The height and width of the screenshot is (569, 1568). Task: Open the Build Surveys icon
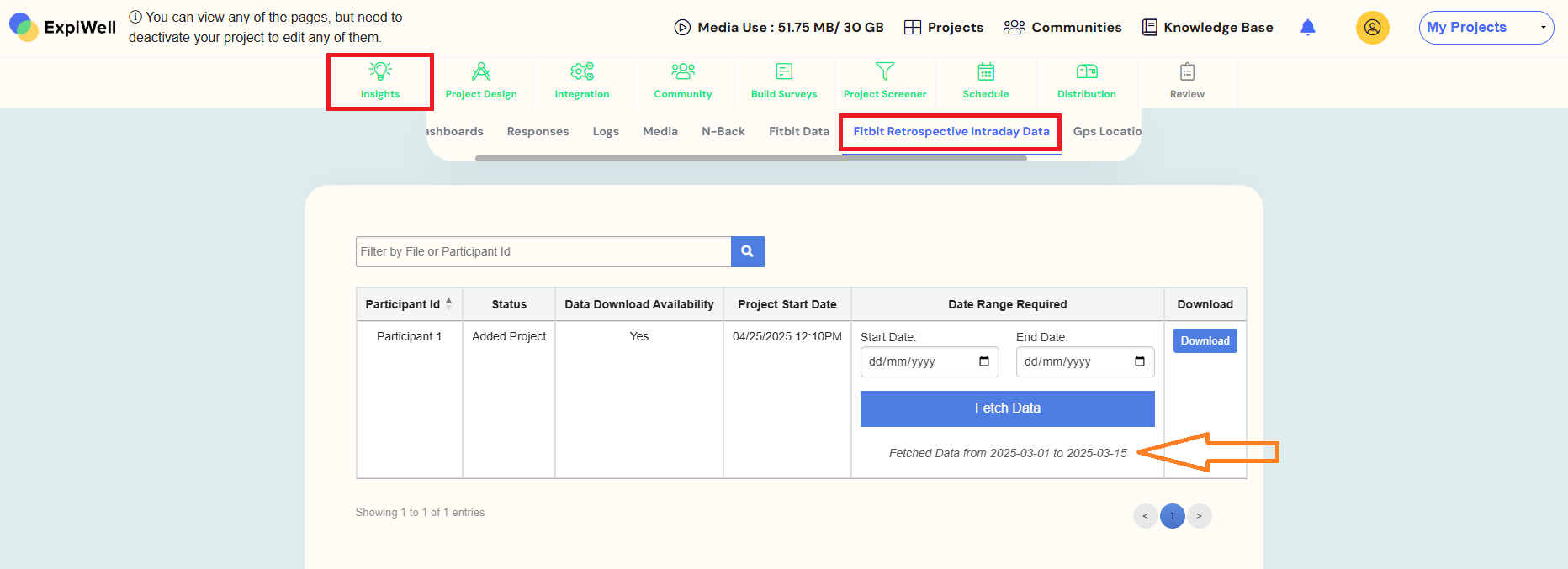click(x=784, y=71)
